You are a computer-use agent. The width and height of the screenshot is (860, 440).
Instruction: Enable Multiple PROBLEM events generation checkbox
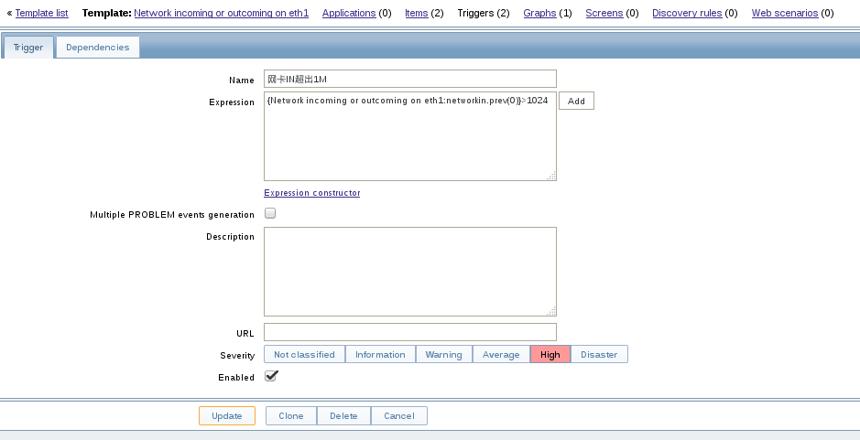pos(270,213)
